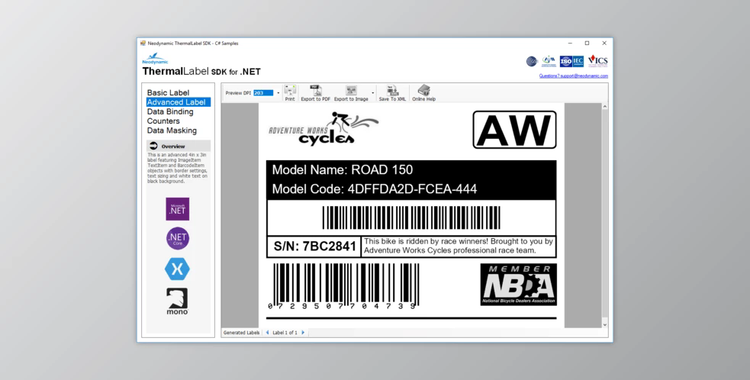The image size is (750, 380).
Task: Click the Preview DPI label text
Action: tap(238, 93)
